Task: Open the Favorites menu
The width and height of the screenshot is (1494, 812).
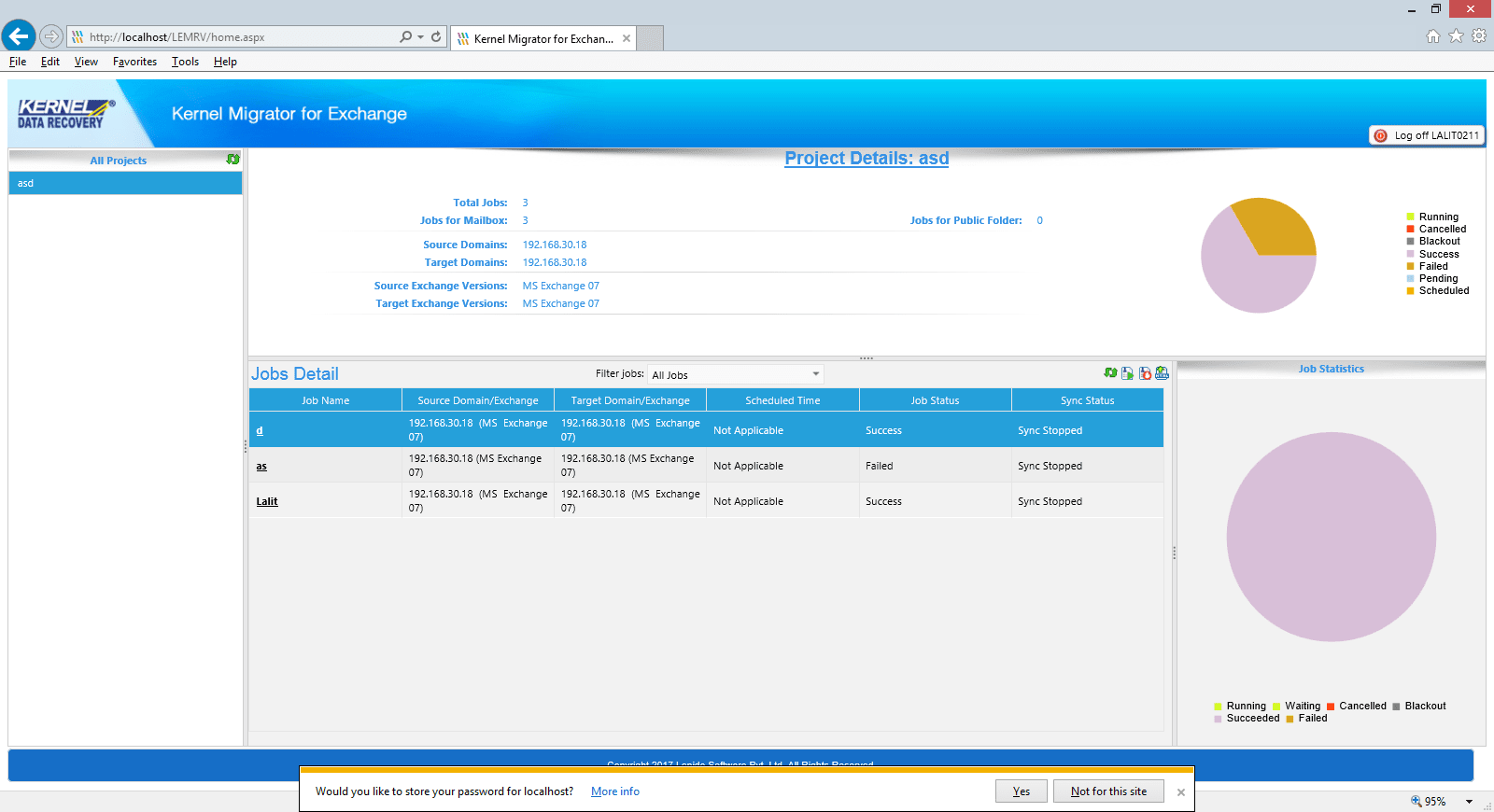Action: click(134, 62)
